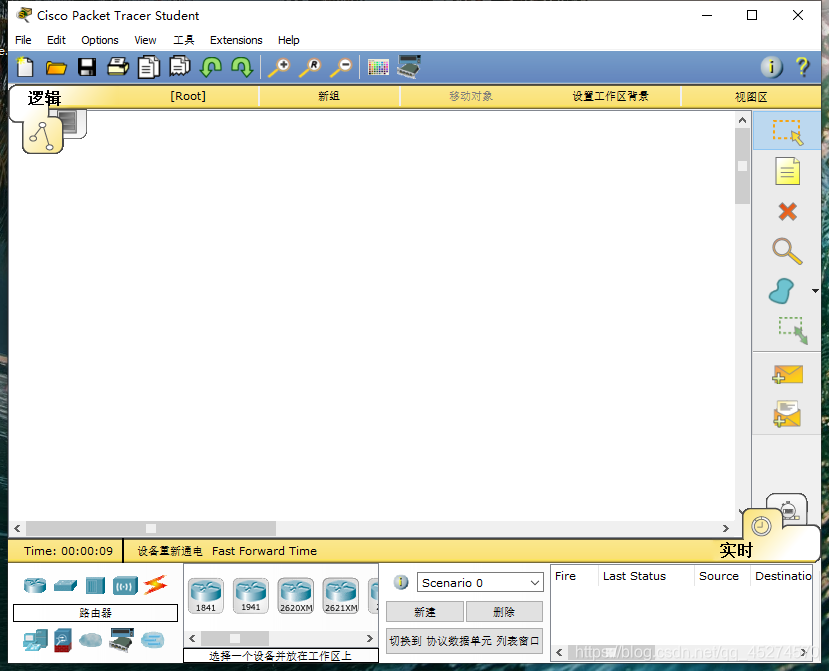Click the 设备重新通电 power cycle button
This screenshot has height=671, width=829.
pos(170,551)
